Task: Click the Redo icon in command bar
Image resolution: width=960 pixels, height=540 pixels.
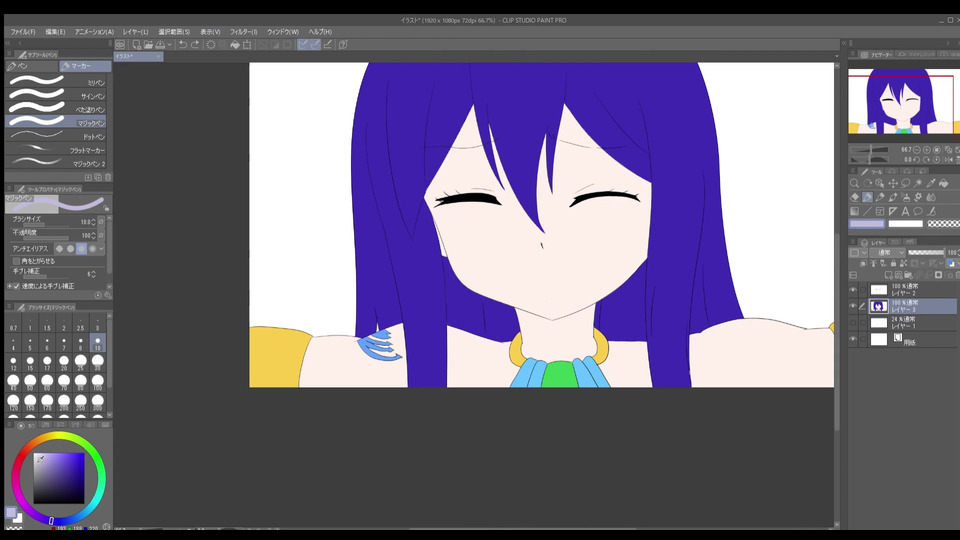Action: 195,45
